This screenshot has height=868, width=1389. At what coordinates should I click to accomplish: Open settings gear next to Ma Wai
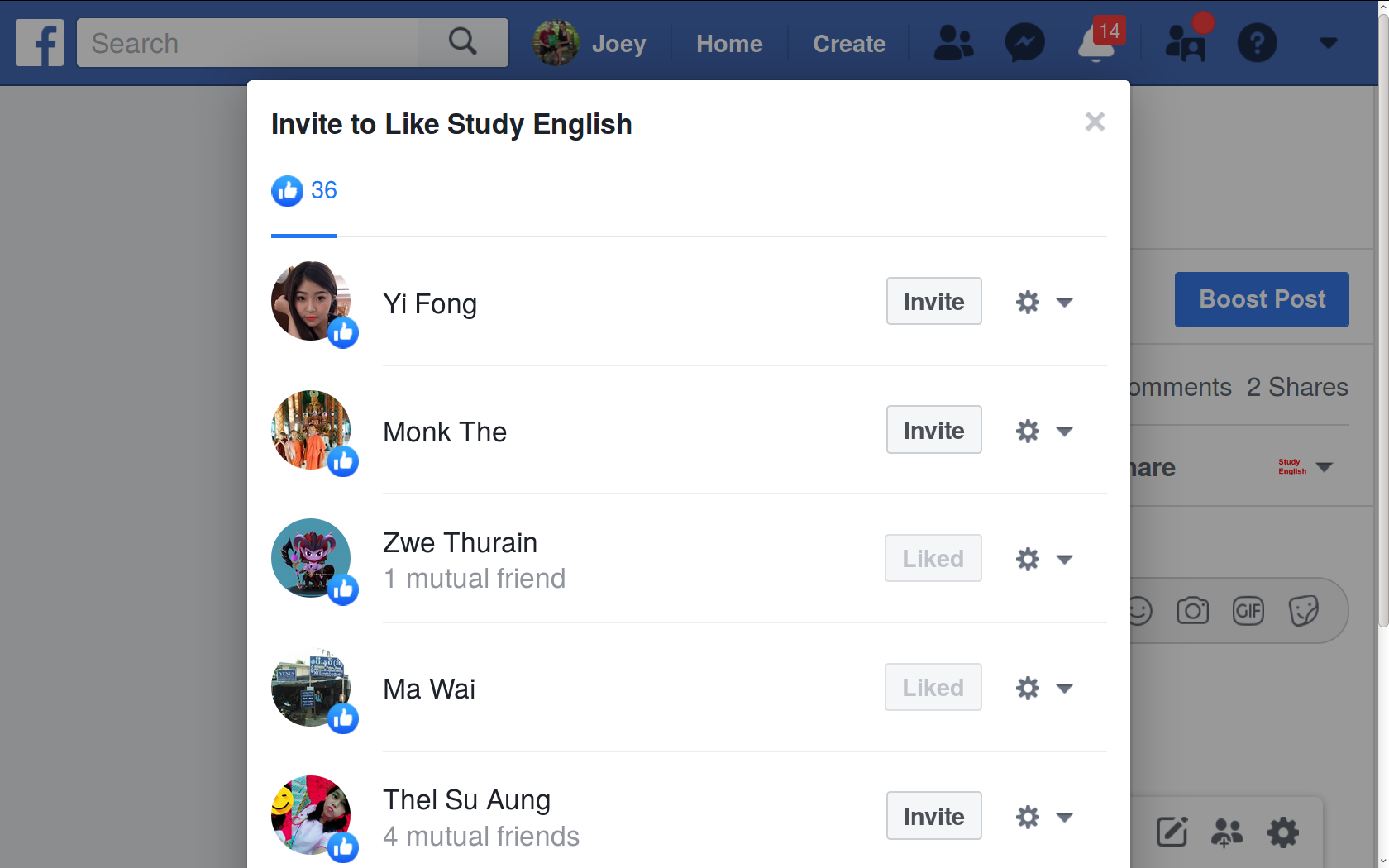pos(1028,687)
